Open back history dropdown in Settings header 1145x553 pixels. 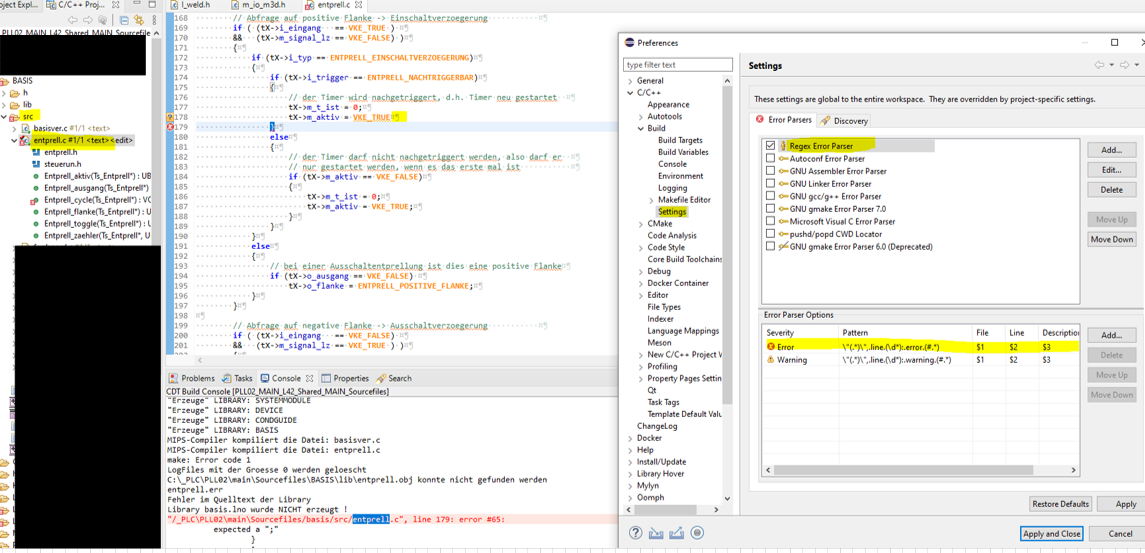click(1109, 65)
